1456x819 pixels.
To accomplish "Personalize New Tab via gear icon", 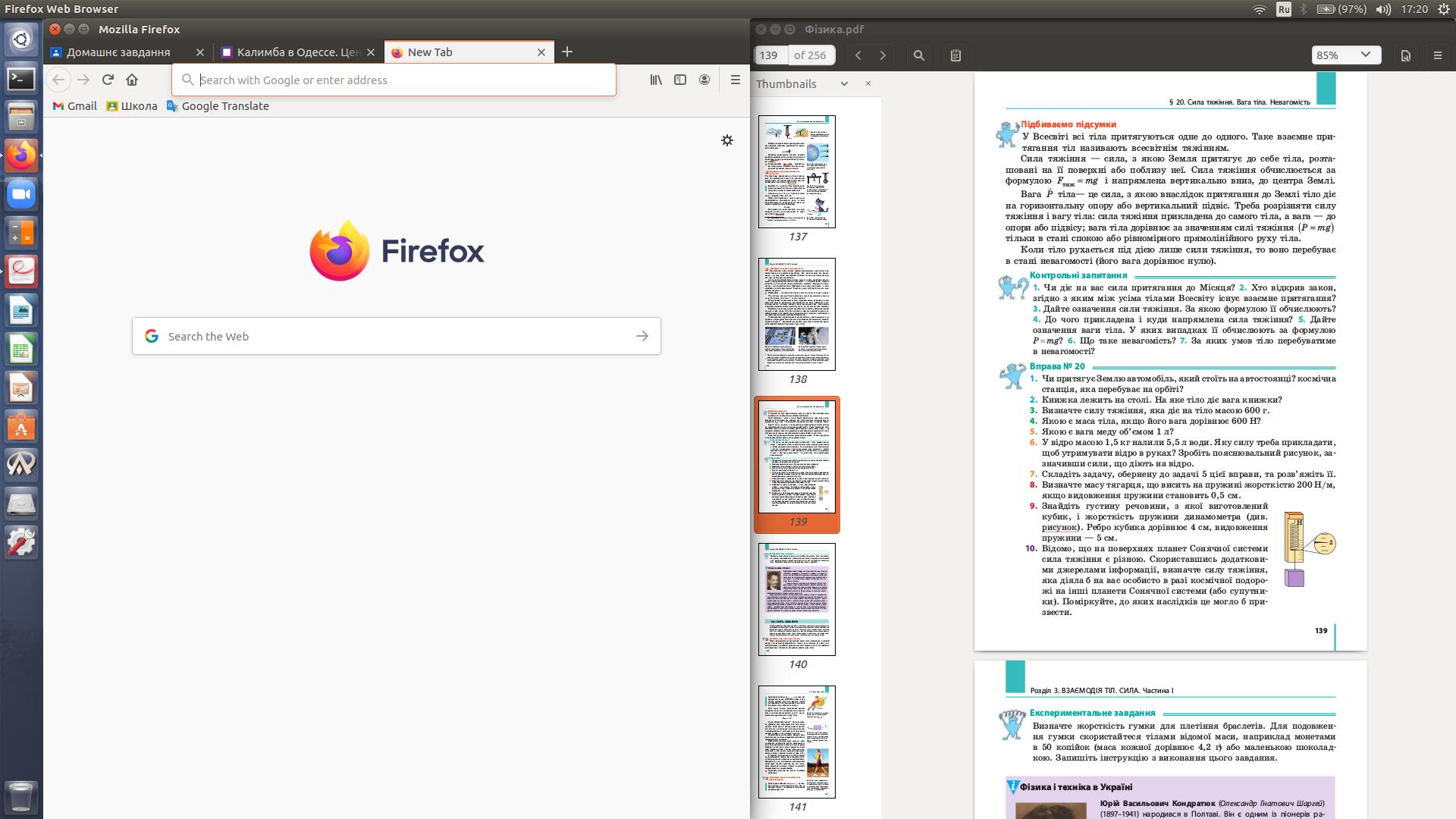I will tap(726, 140).
